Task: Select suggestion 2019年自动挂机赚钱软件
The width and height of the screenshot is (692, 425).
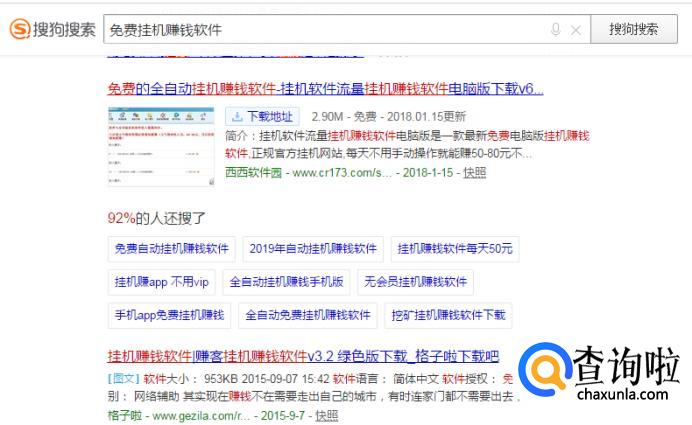Action: [x=313, y=249]
